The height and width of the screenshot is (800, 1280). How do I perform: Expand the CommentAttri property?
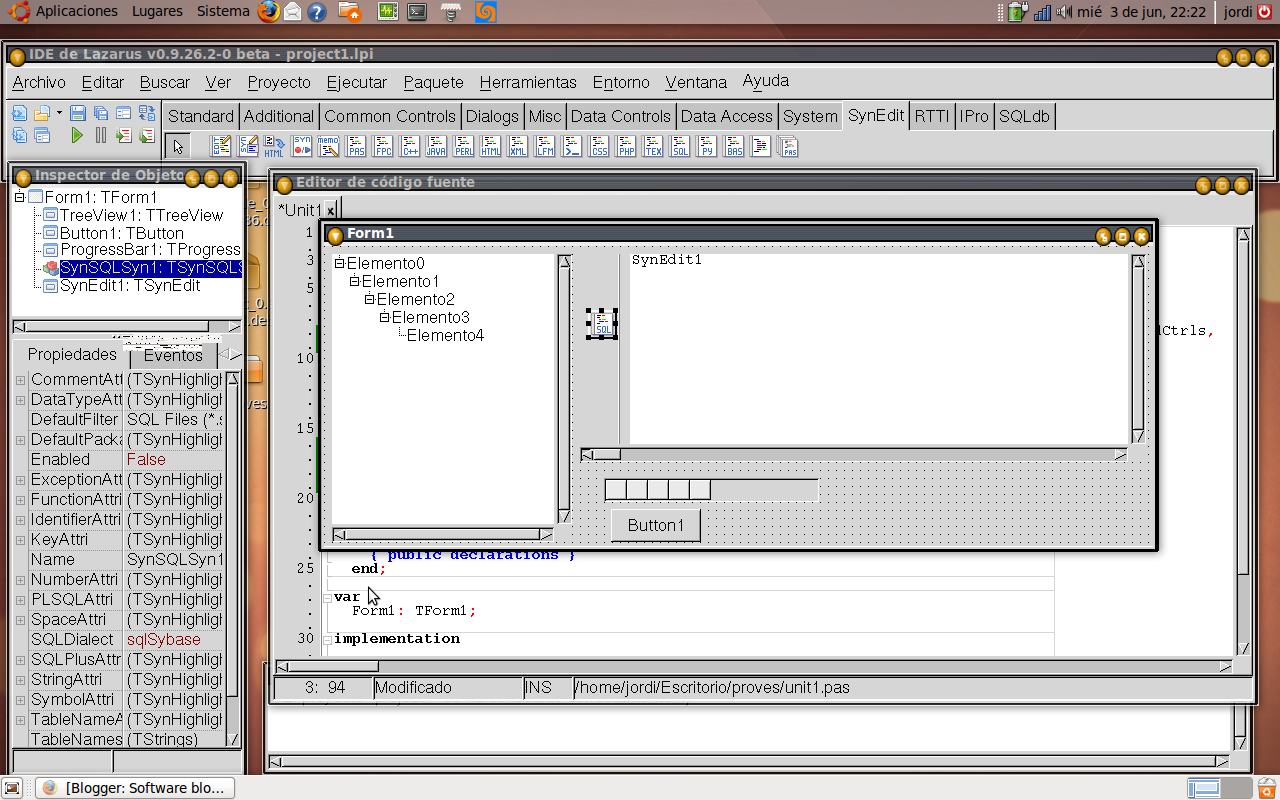20,380
